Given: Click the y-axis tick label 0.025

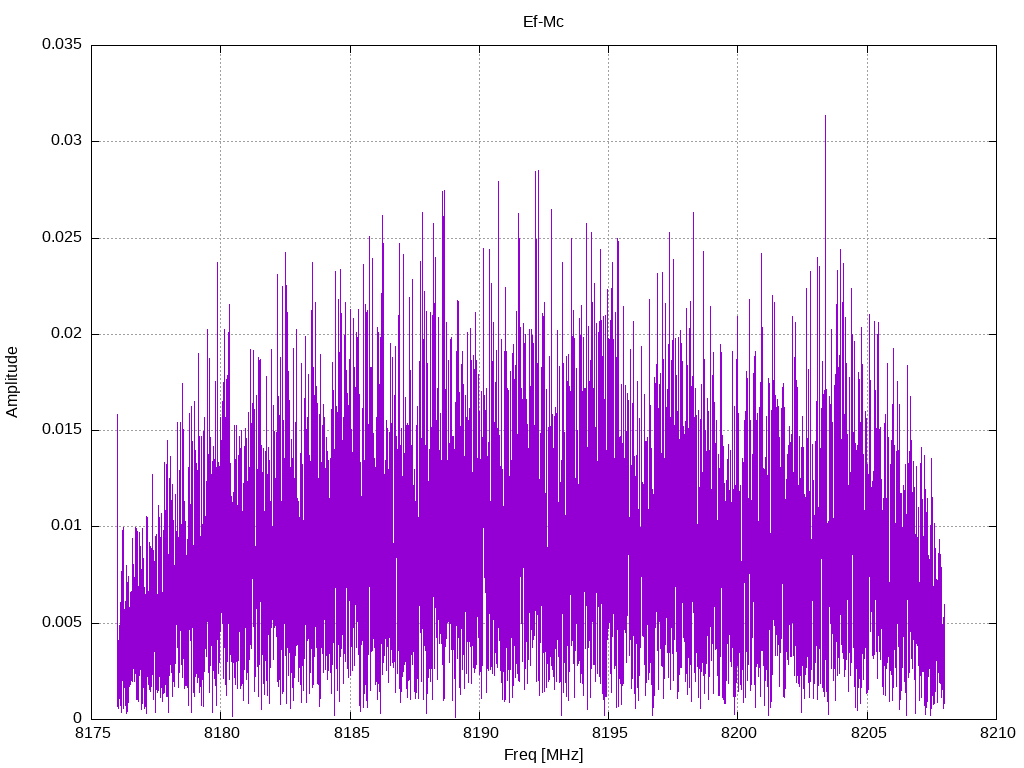Looking at the screenshot, I should pyautogui.click(x=62, y=237).
